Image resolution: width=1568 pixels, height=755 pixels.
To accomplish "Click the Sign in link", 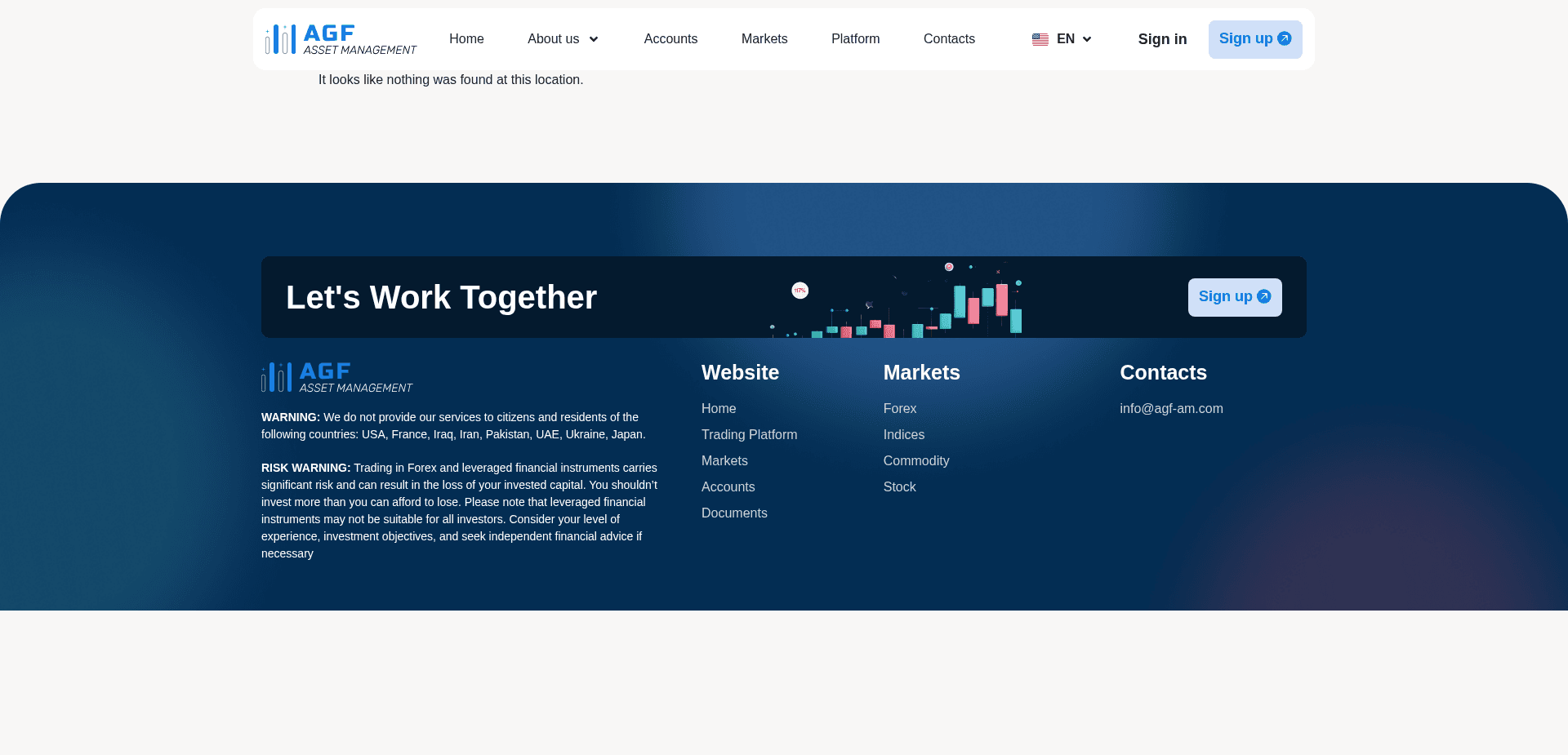I will (1162, 39).
